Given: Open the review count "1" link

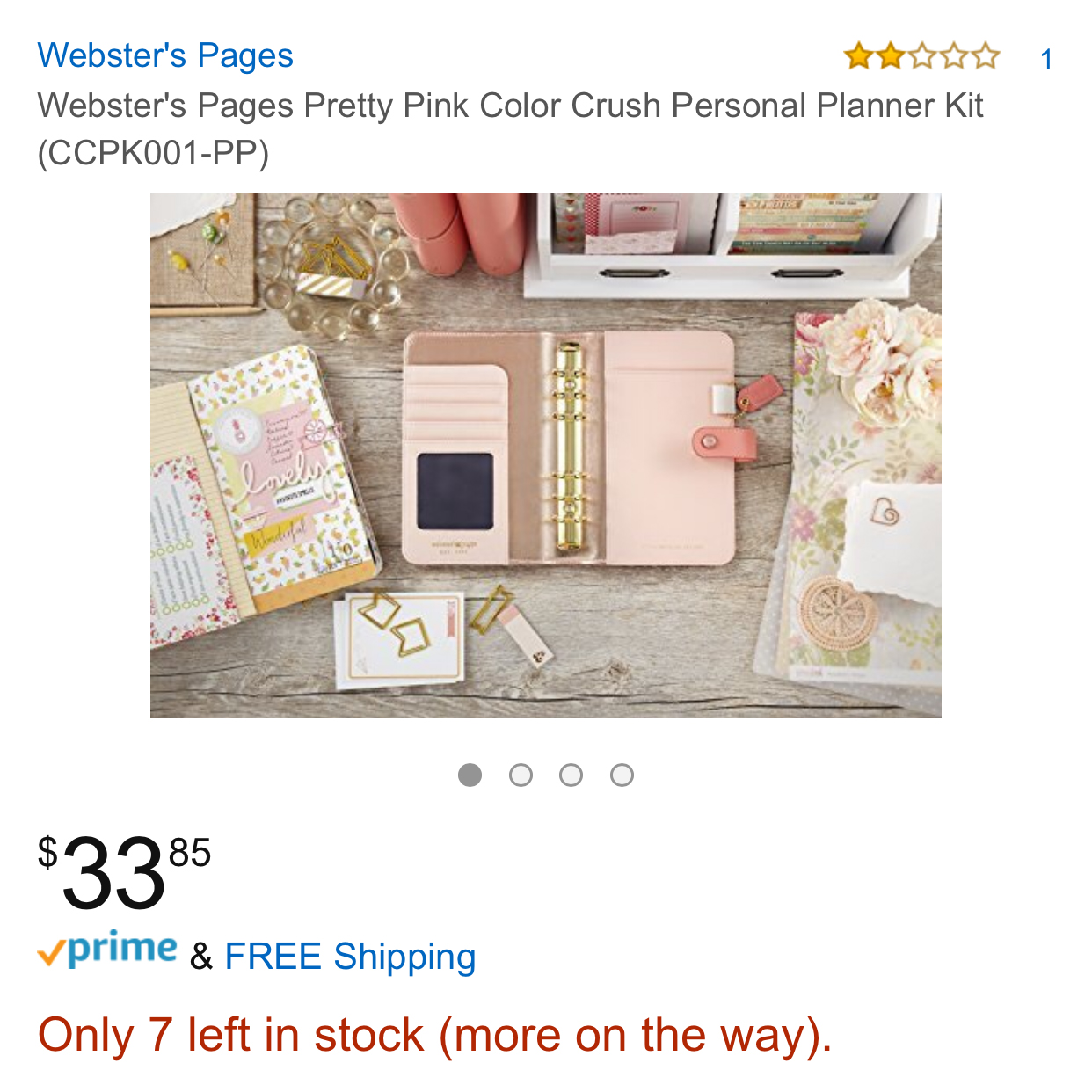Looking at the screenshot, I should (1046, 60).
